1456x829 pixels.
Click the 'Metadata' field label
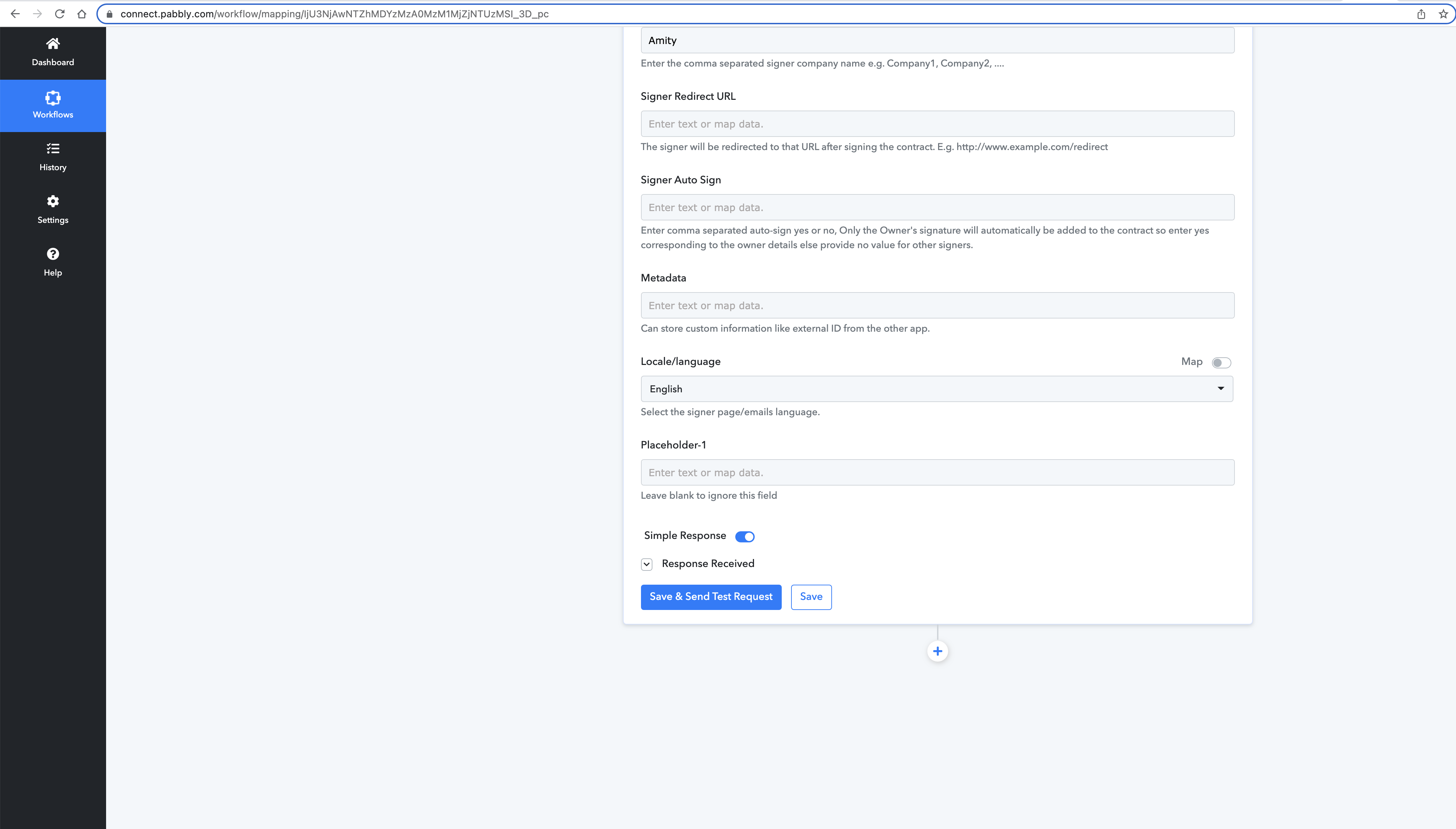tap(664, 278)
